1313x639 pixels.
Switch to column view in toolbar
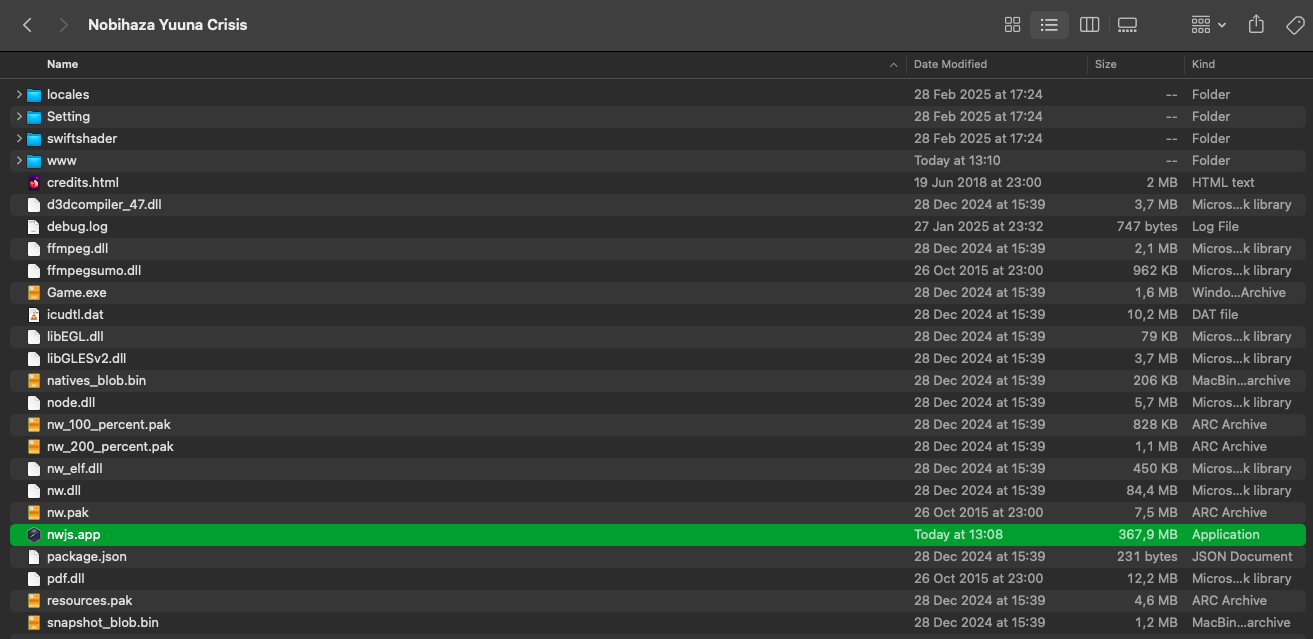pyautogui.click(x=1090, y=25)
